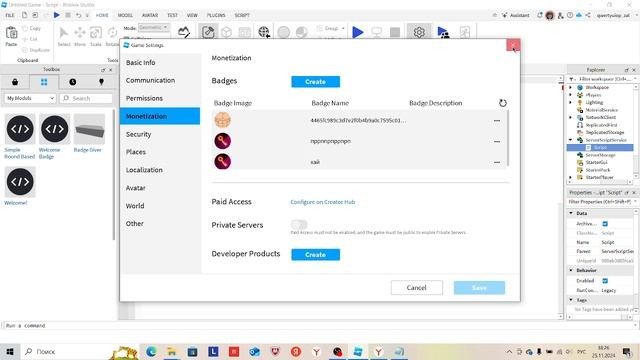Image resolution: width=640 pixels, height=360 pixels.
Task: Toggle the Enabled checkbox in Properties
Action: tap(605, 281)
